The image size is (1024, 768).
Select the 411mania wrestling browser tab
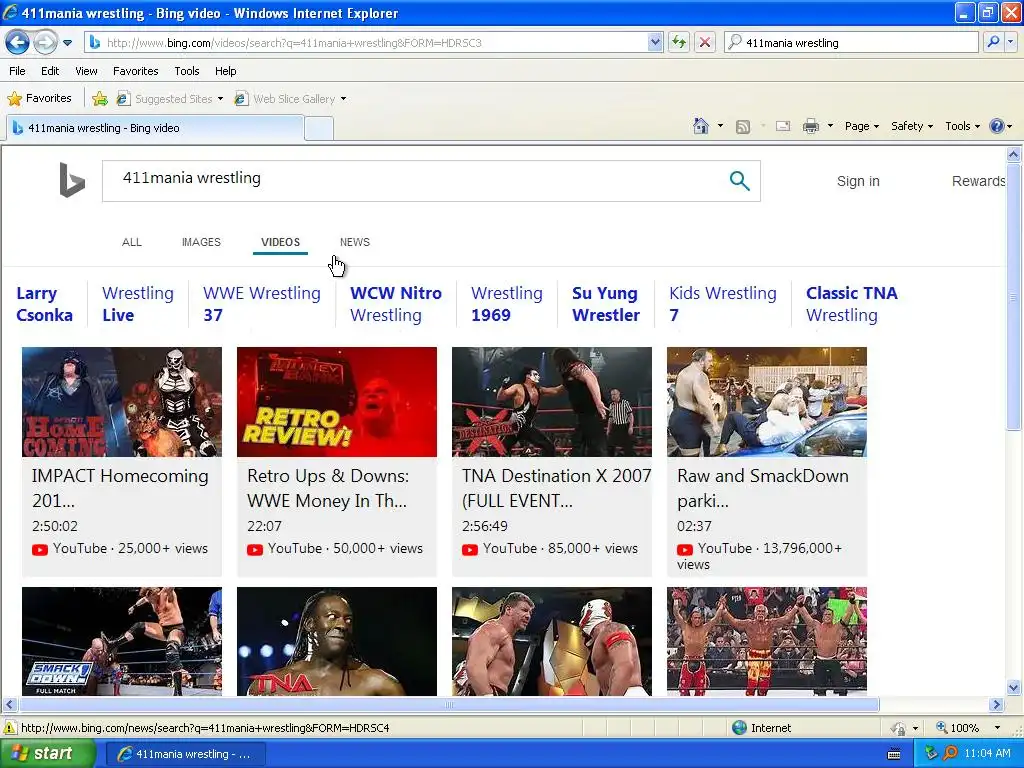point(155,128)
